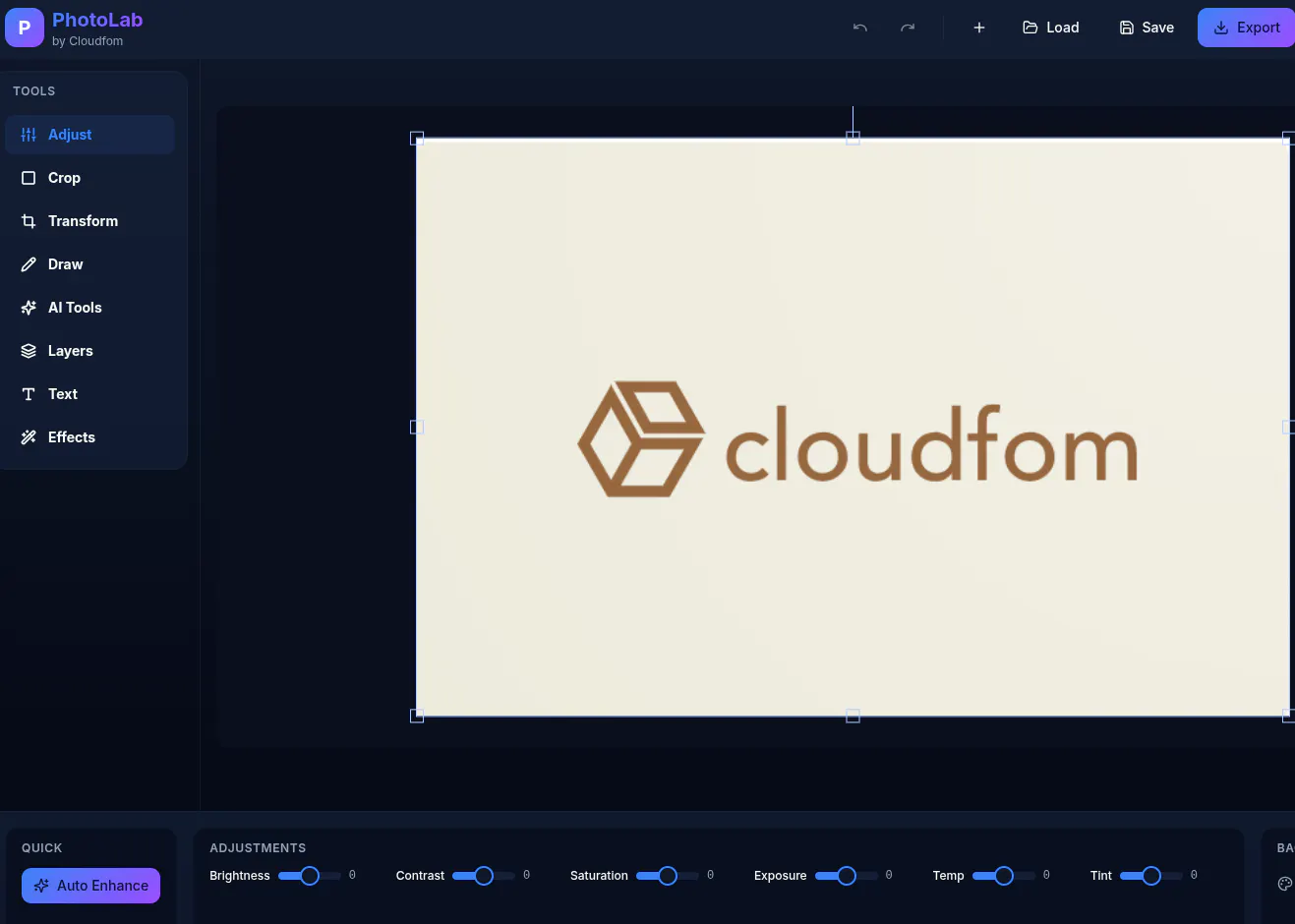
Task: Open AI Tools panel
Action: pos(89,308)
